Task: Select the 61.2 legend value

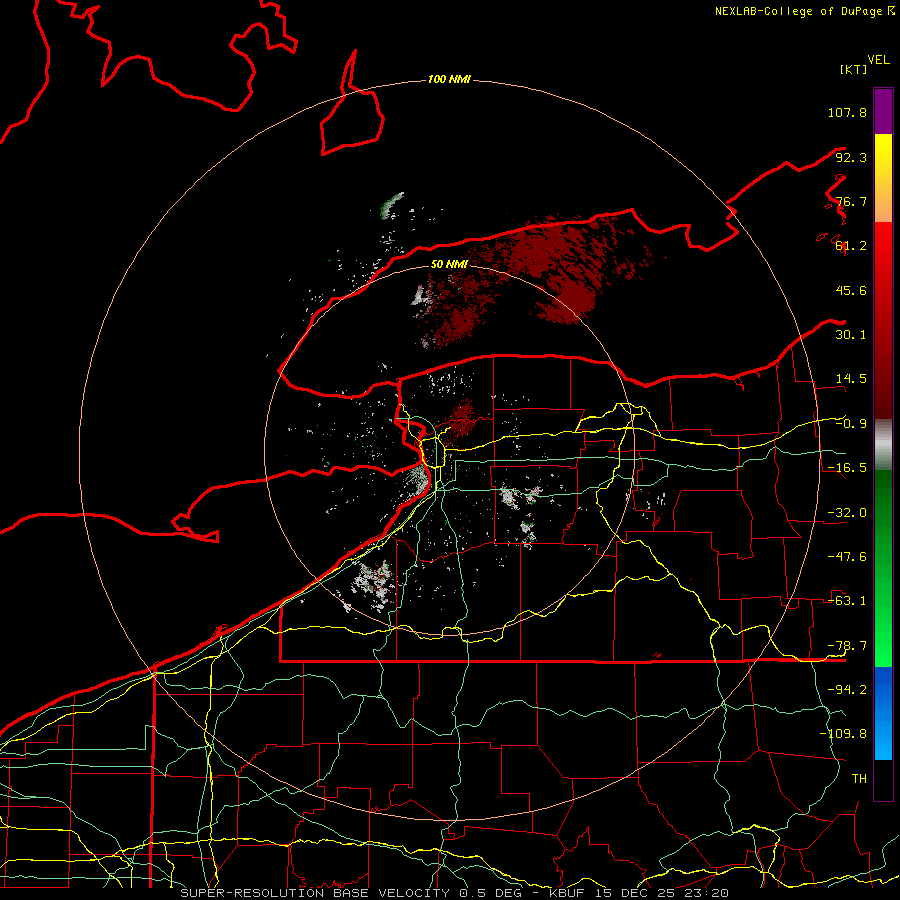Action: 851,246
